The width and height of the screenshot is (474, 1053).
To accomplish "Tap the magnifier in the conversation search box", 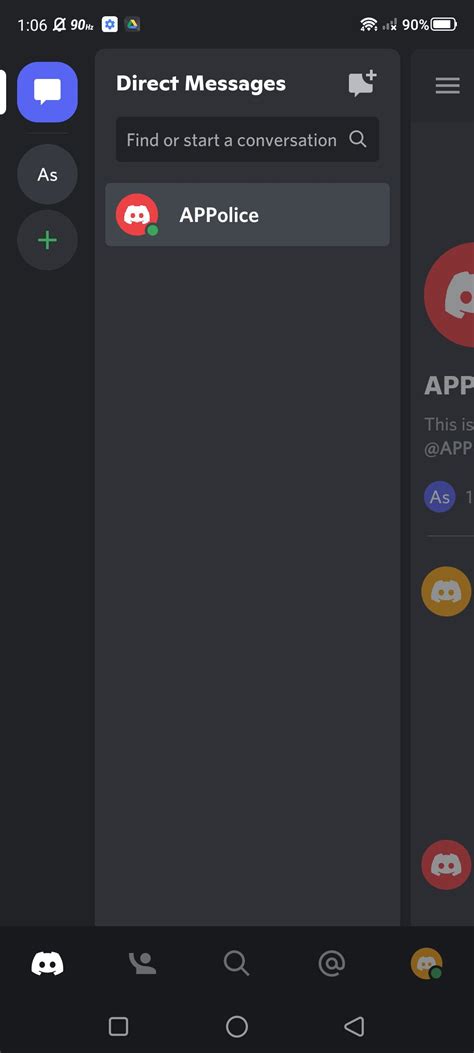I will tap(358, 139).
